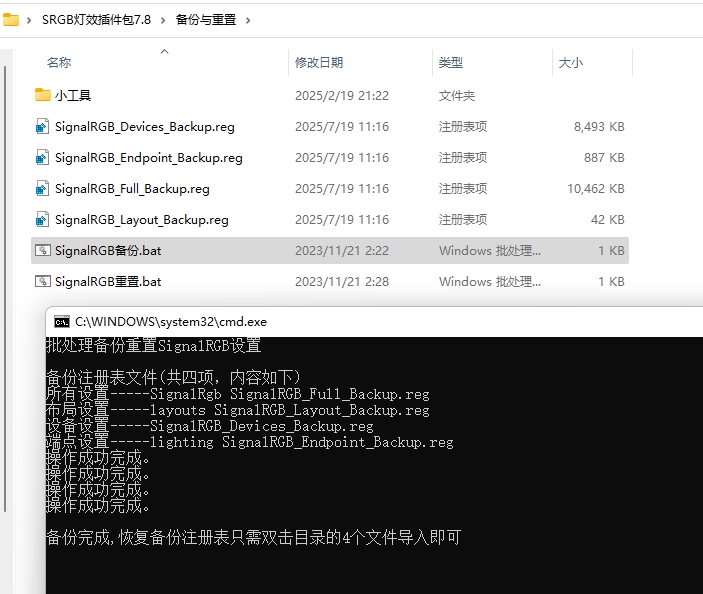Click the 10,462 KB size cell
Viewport: 703px width, 594px height.
[596, 188]
